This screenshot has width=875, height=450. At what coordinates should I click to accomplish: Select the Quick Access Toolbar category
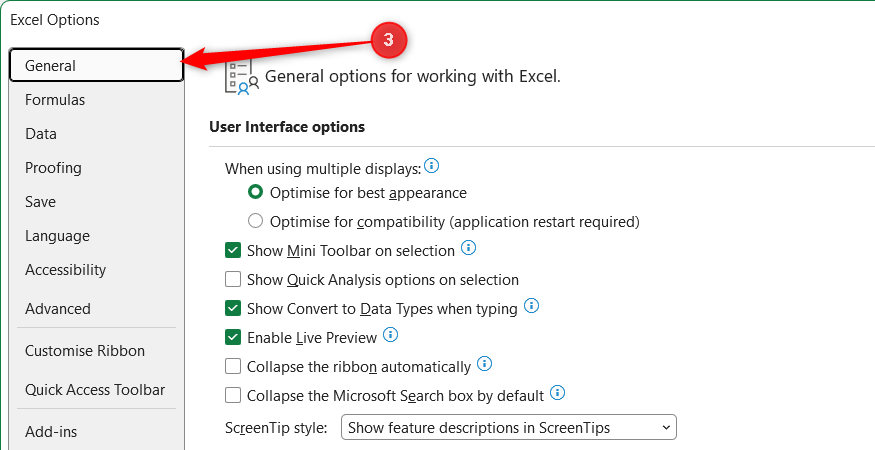(97, 390)
